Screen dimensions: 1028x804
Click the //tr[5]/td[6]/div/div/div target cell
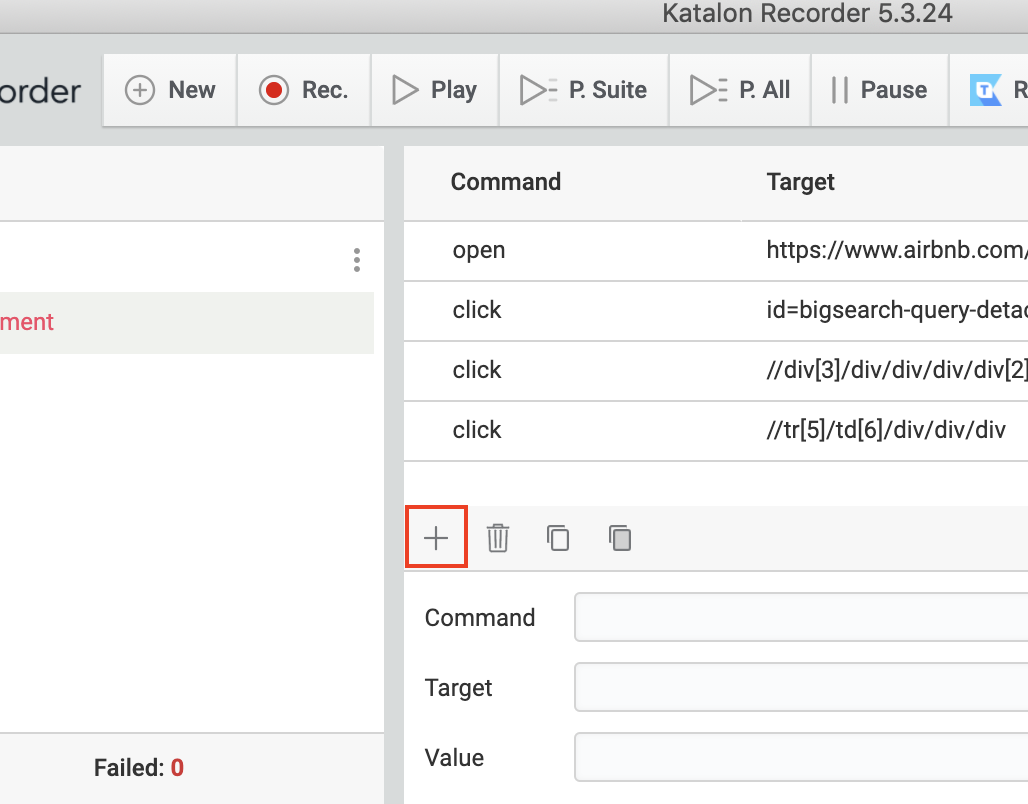click(x=886, y=430)
